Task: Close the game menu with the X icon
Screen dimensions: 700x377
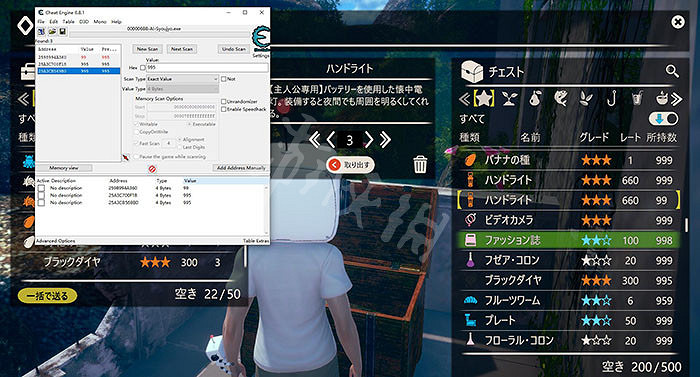Action: [x=678, y=22]
